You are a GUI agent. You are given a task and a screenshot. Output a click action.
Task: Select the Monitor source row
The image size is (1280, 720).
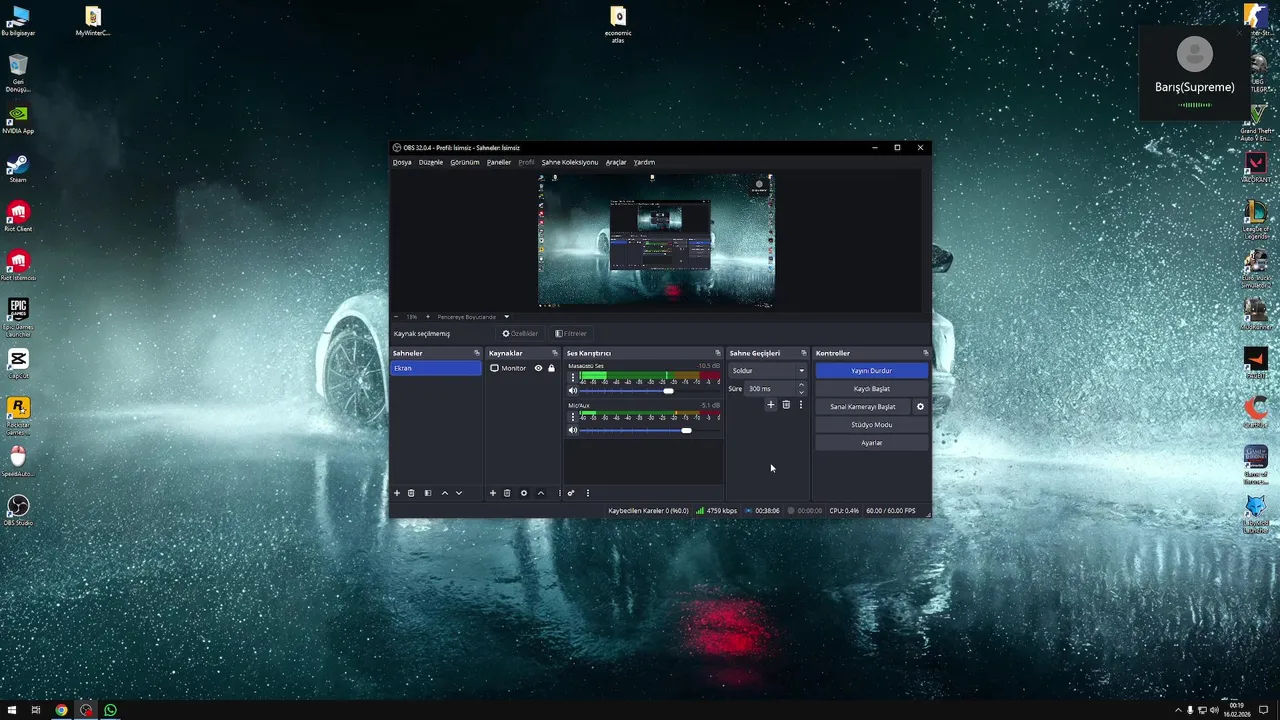tap(522, 368)
